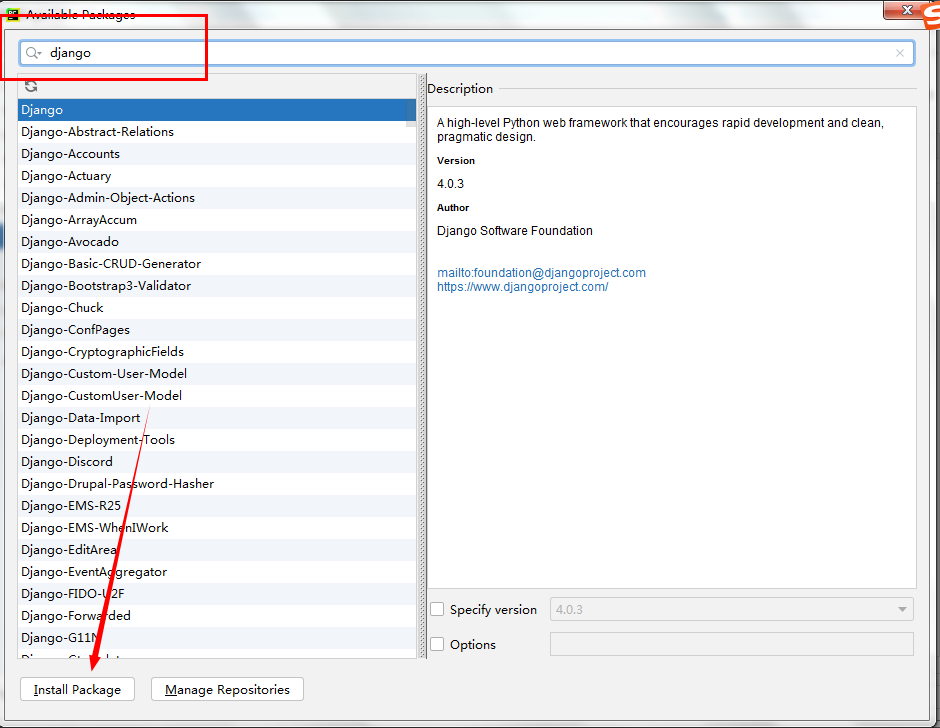Enable the Options checkbox

(x=438, y=644)
